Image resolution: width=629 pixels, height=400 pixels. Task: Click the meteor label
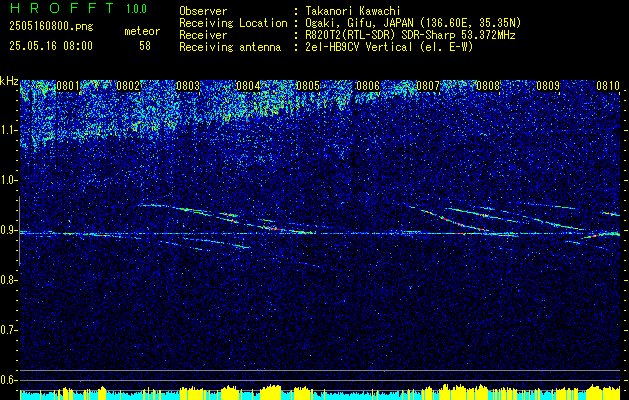(142, 31)
